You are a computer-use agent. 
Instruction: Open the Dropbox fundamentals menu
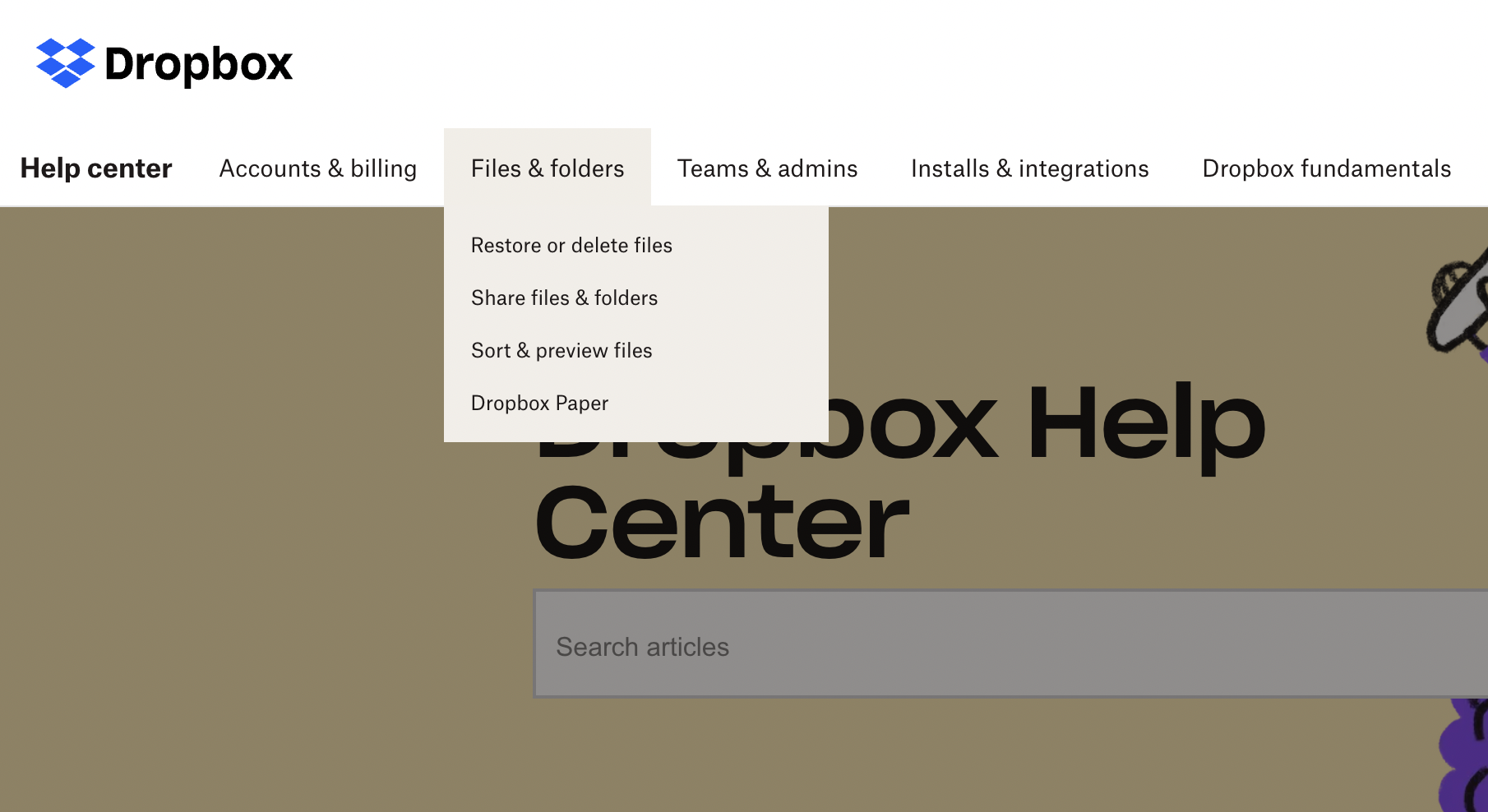coord(1327,168)
